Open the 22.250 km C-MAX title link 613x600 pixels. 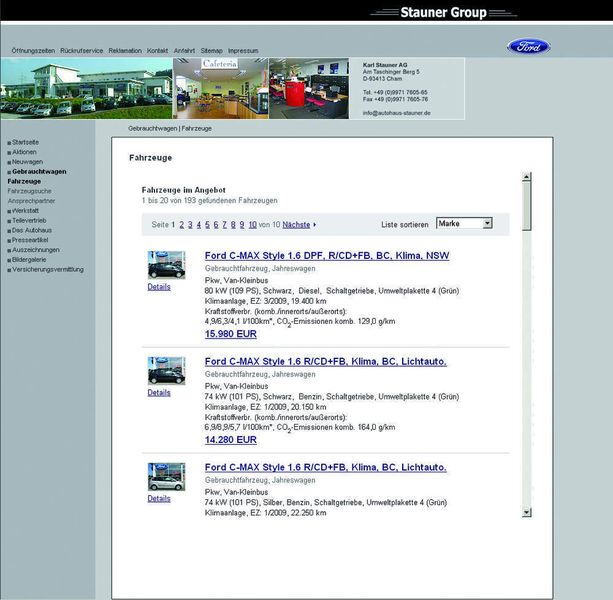(326, 467)
